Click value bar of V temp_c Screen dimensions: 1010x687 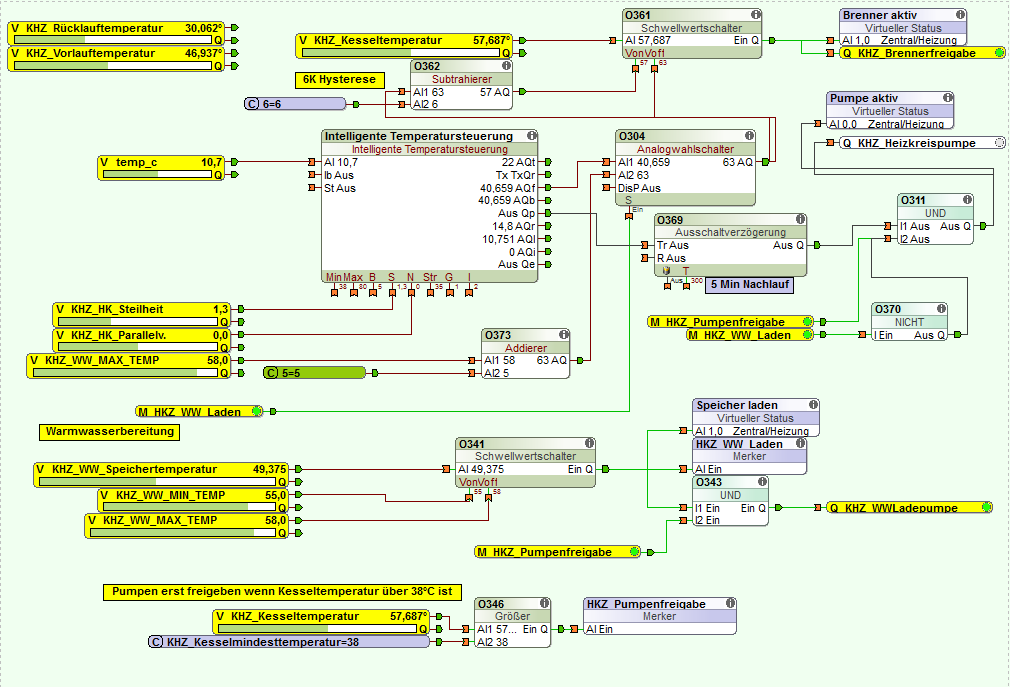click(x=158, y=174)
